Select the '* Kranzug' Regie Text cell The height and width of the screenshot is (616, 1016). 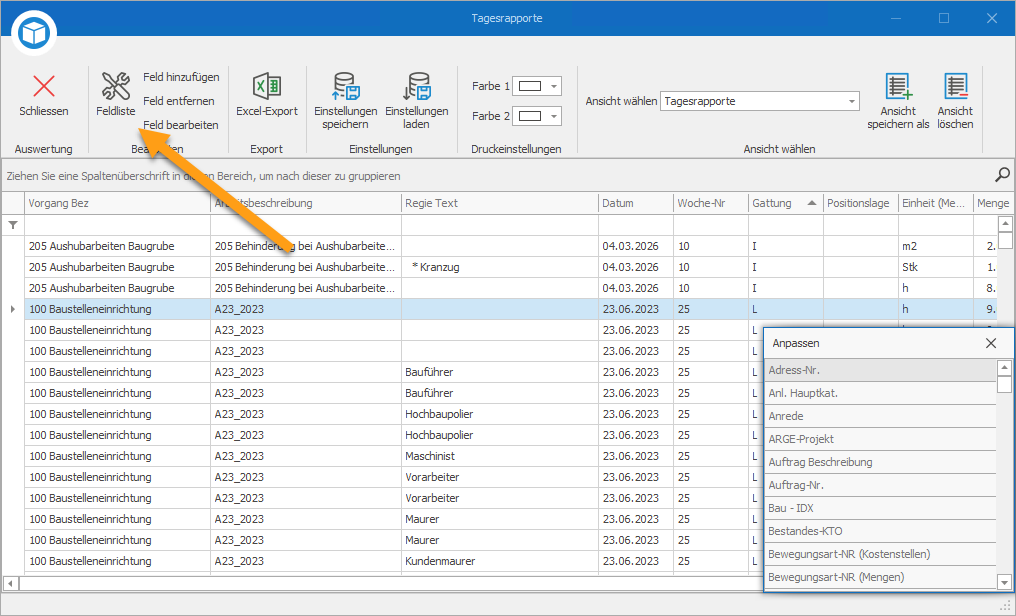tap(499, 267)
